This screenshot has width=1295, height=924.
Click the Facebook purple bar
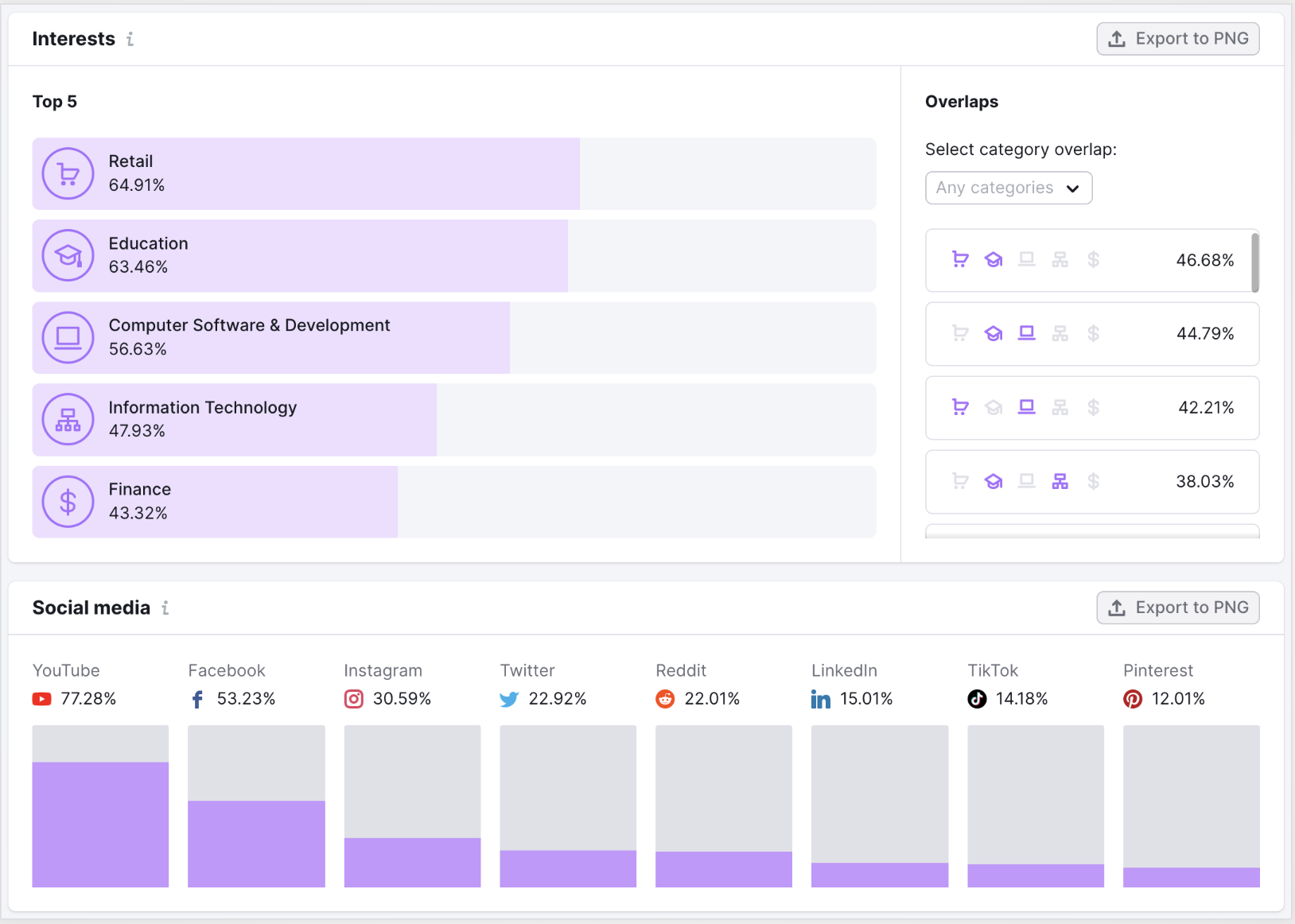coord(256,844)
